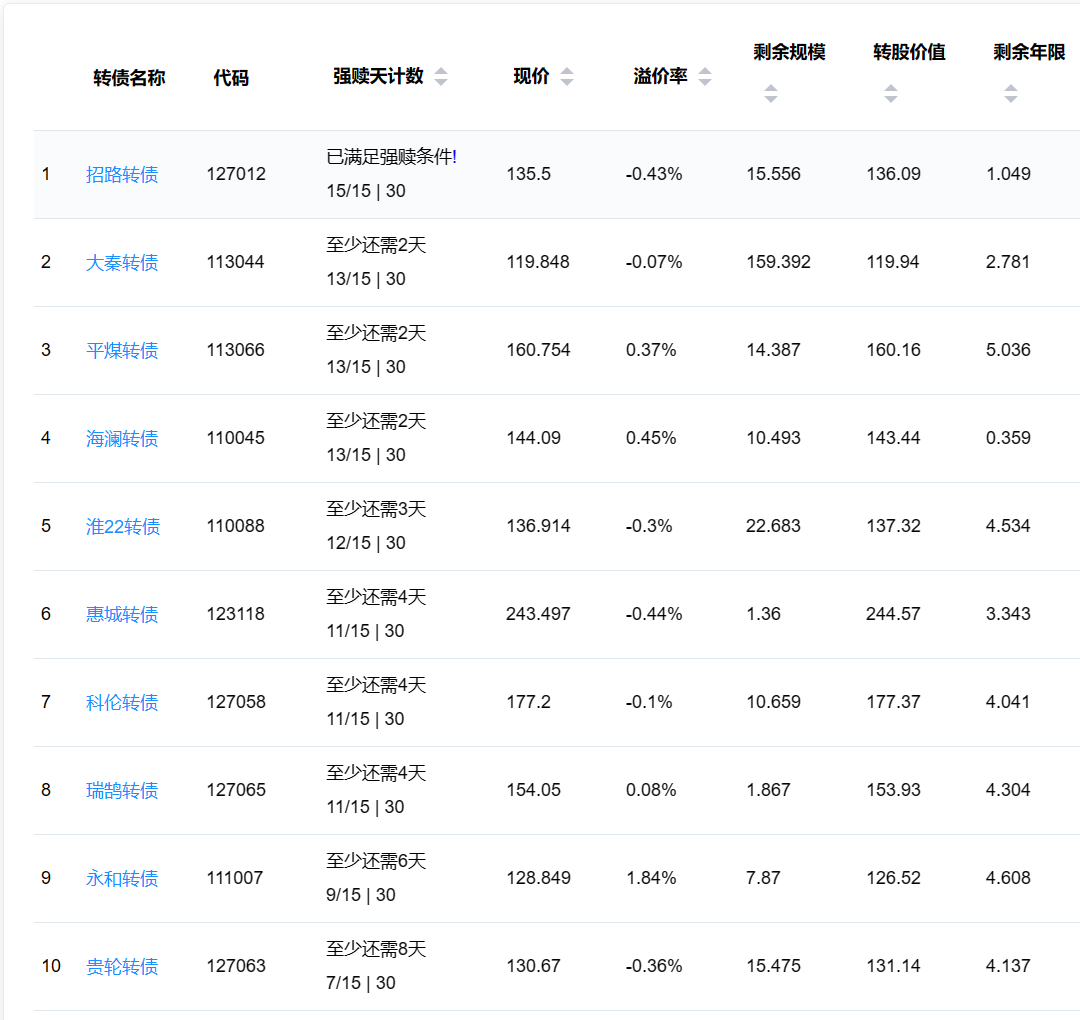Click the 转债名称 column header
The image size is (1080, 1020).
click(x=129, y=78)
